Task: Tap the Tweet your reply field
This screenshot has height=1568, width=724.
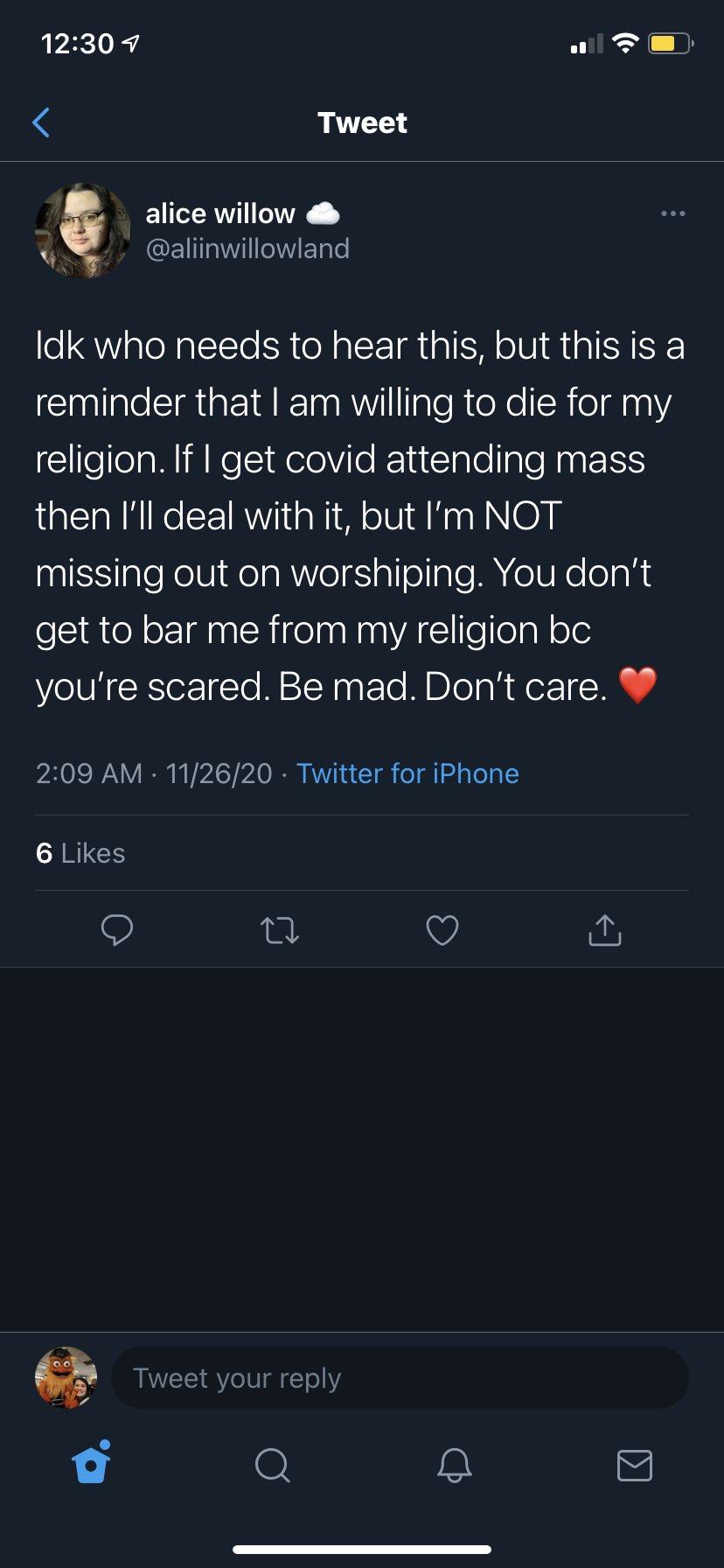Action: (x=400, y=1378)
